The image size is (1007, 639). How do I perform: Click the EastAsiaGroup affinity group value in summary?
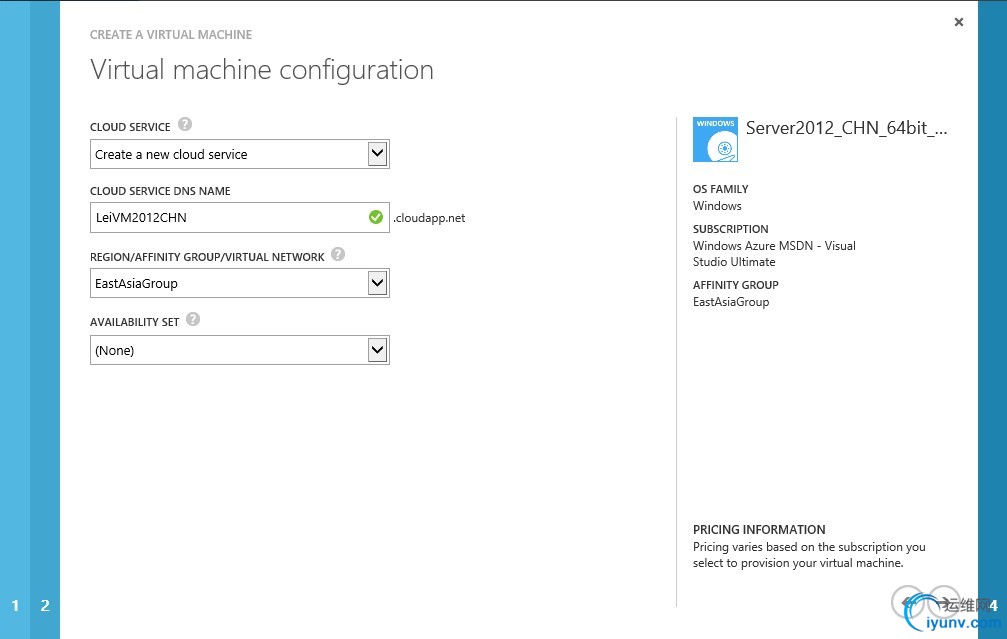pos(731,302)
